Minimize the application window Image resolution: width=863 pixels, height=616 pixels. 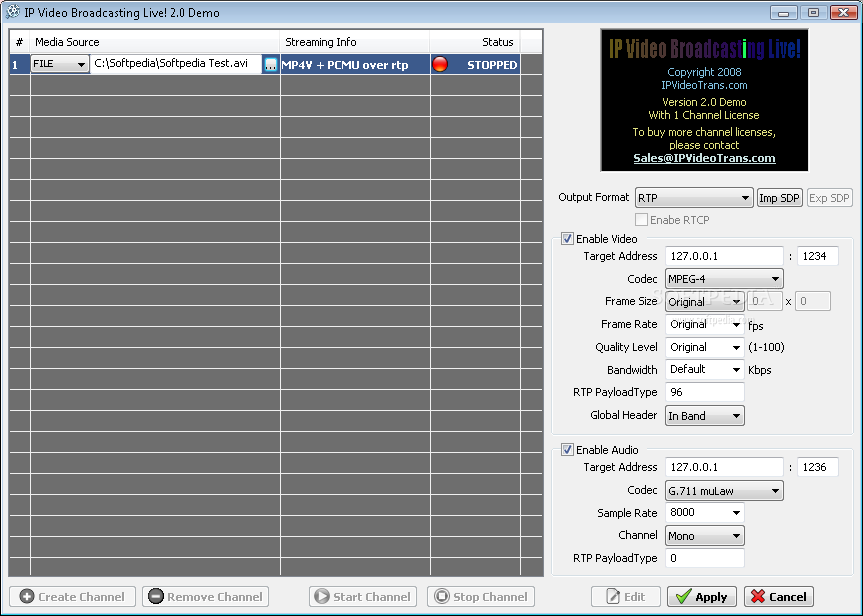coord(784,12)
